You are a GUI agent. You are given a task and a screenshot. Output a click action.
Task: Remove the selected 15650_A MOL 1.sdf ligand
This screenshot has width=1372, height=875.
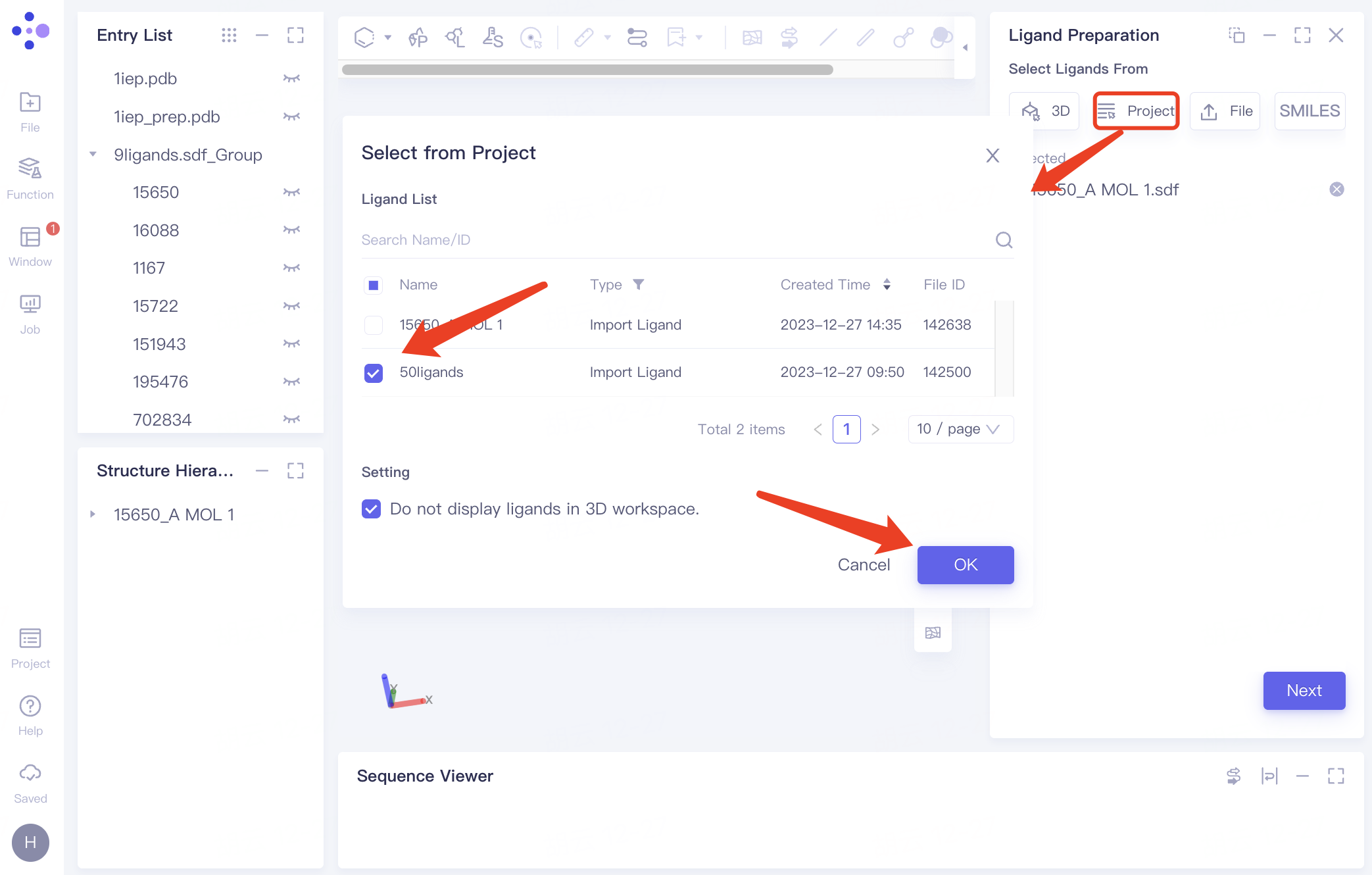click(x=1336, y=189)
